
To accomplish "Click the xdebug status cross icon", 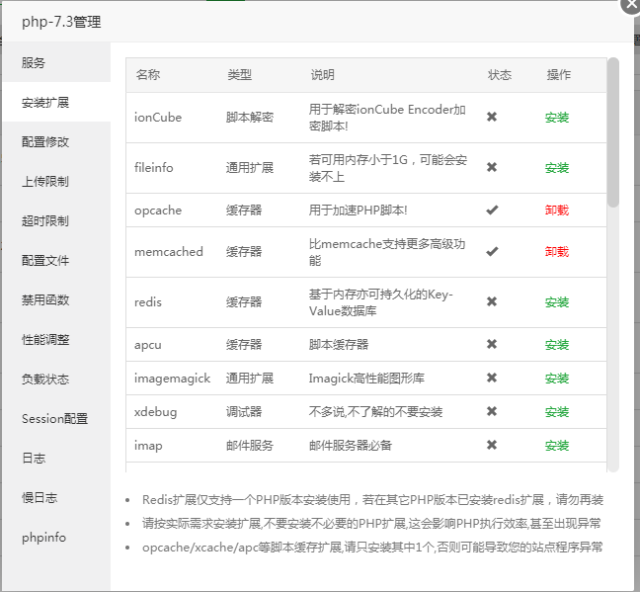I will [492, 411].
